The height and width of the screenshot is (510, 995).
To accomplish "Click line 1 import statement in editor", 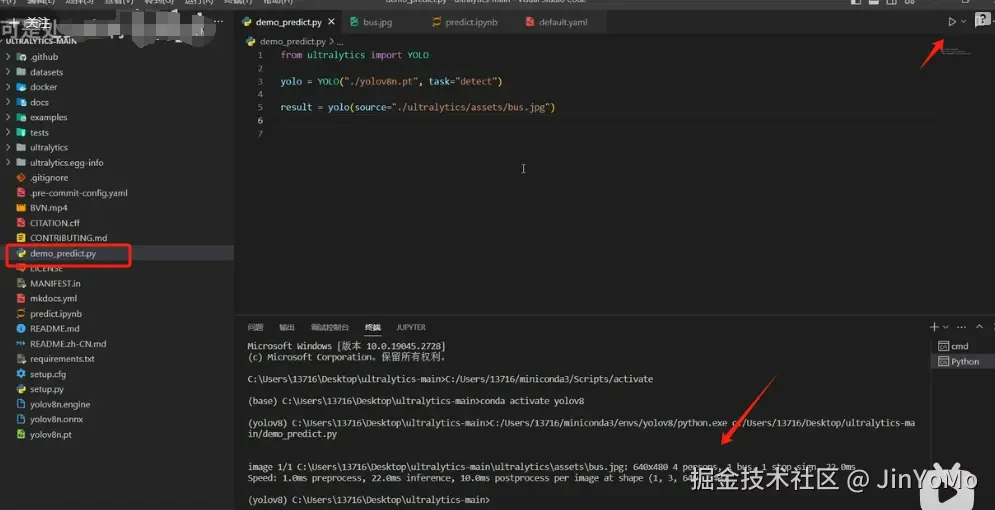I will pos(355,55).
